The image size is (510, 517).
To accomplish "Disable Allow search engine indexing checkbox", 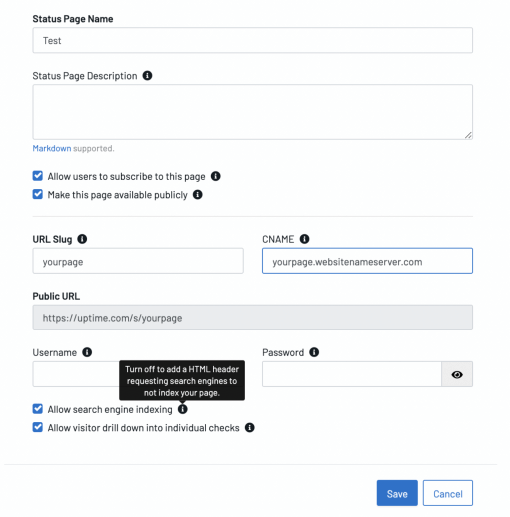I will pyautogui.click(x=38, y=409).
